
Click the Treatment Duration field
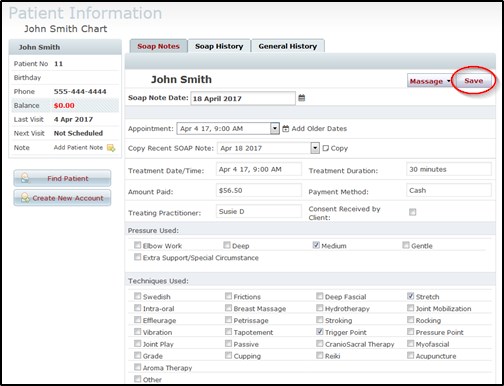click(449, 169)
